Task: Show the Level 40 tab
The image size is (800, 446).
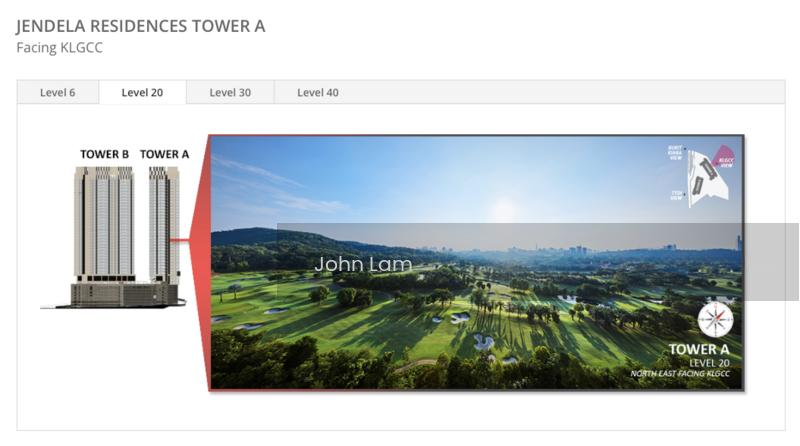Action: [x=318, y=93]
